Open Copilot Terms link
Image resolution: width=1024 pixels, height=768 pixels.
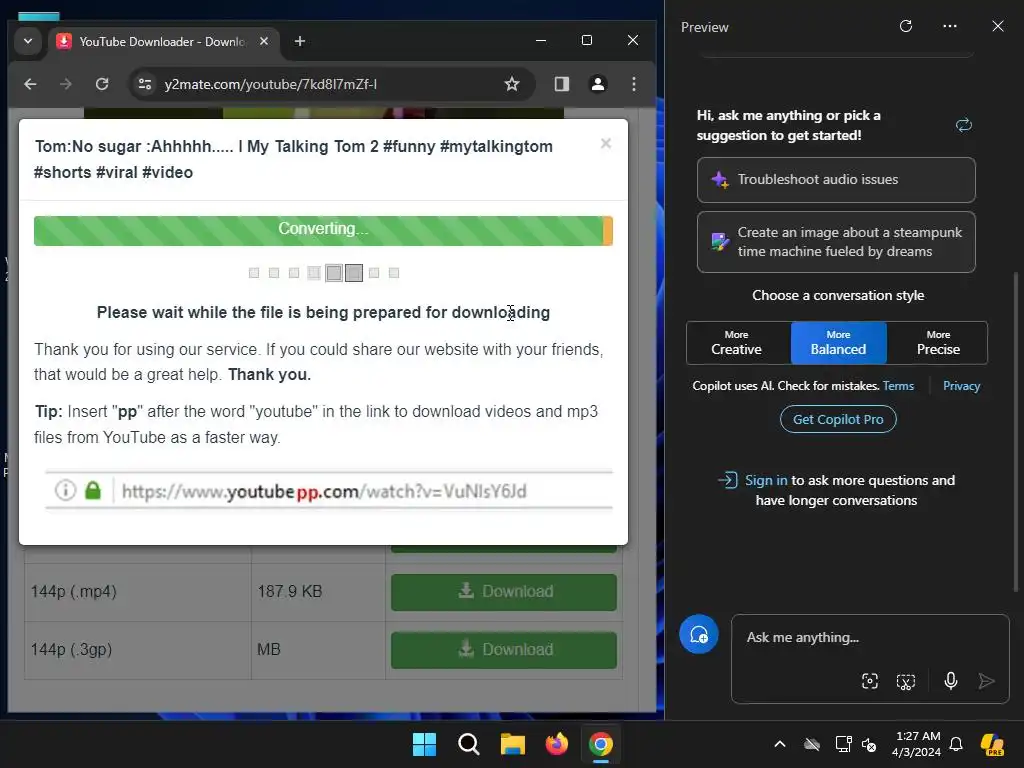[x=898, y=386]
